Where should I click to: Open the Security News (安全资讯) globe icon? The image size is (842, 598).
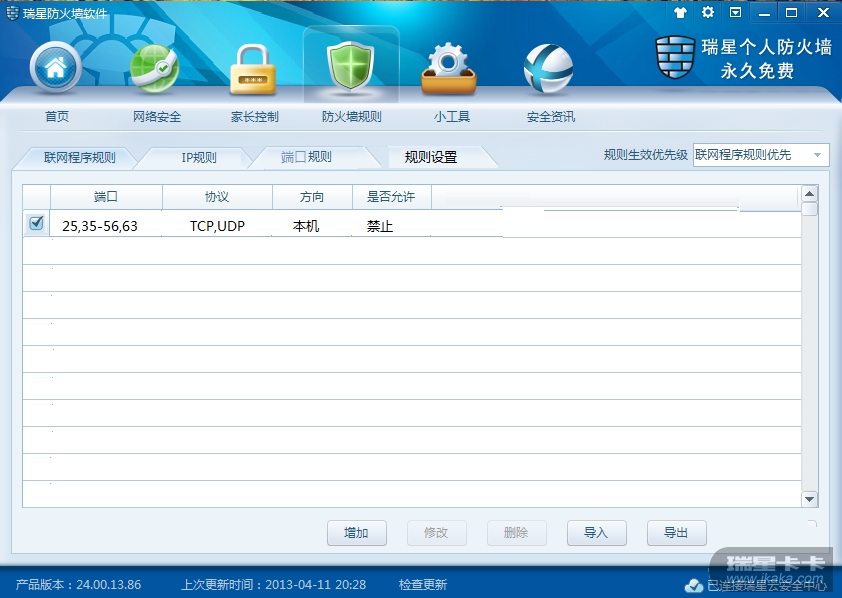[x=548, y=69]
